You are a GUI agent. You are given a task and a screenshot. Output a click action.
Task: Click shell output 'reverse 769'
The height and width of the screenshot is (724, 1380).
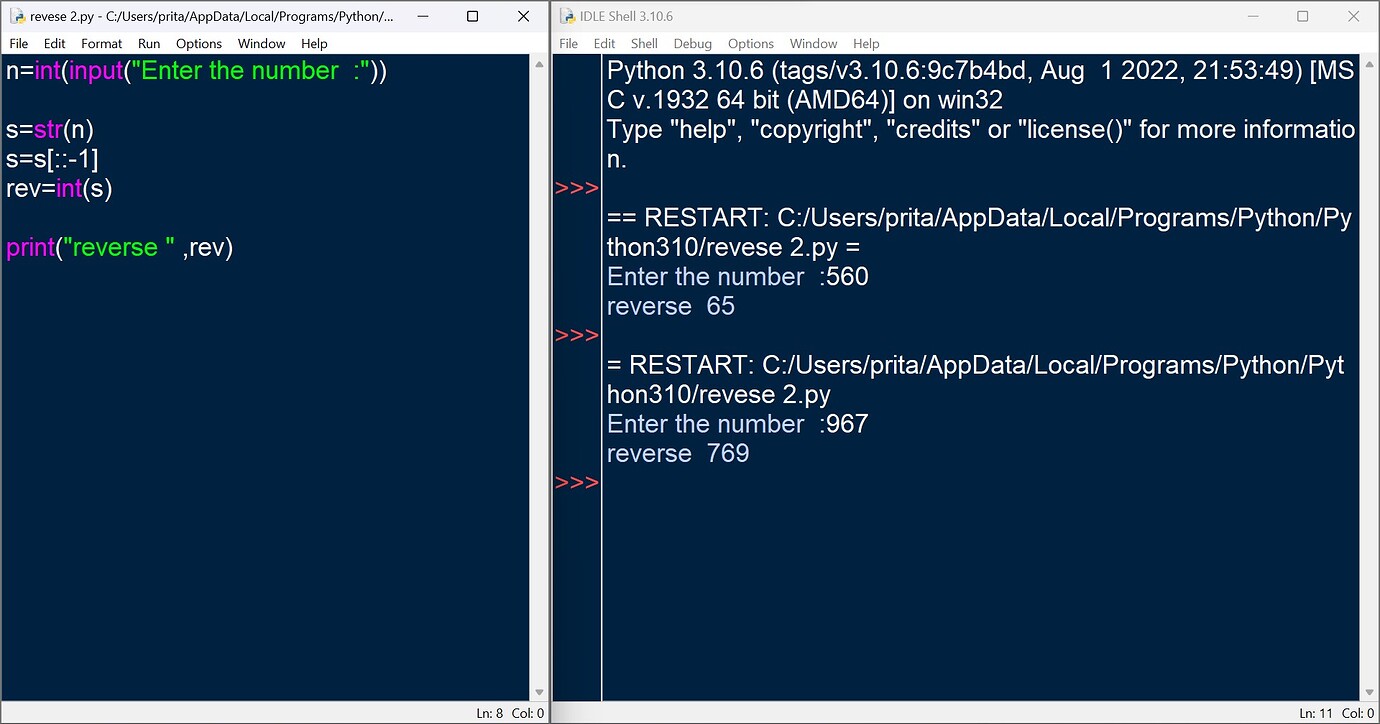click(678, 454)
